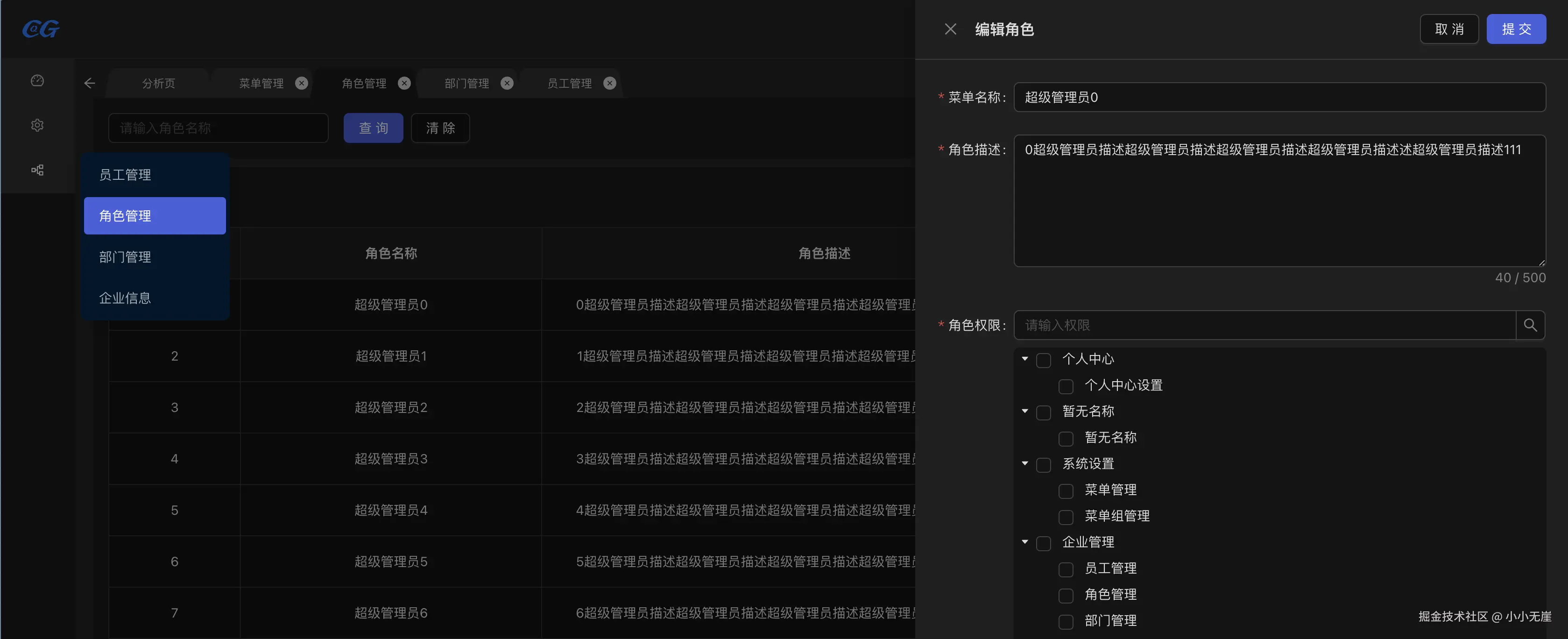Click the 取消 cancel button
Viewport: 1568px width, 639px height.
1448,29
